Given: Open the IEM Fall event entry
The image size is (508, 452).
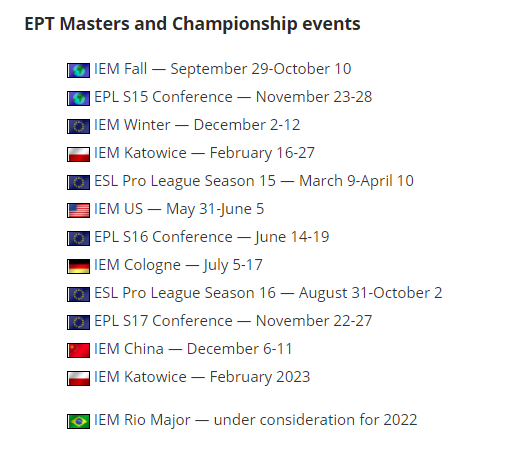Looking at the screenshot, I should 223,69.
